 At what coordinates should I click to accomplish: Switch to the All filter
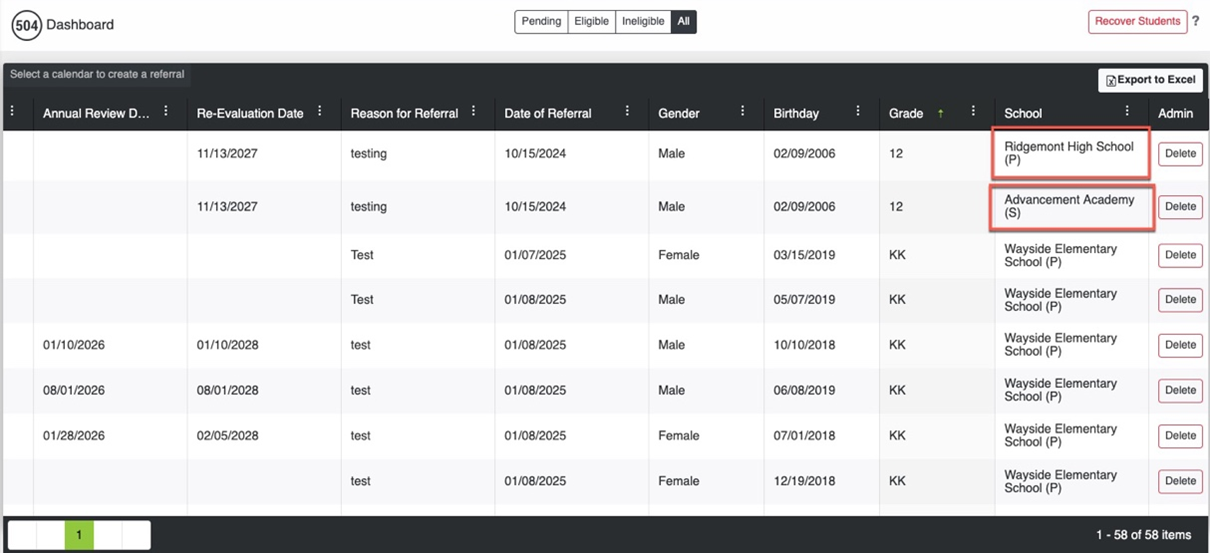[683, 21]
